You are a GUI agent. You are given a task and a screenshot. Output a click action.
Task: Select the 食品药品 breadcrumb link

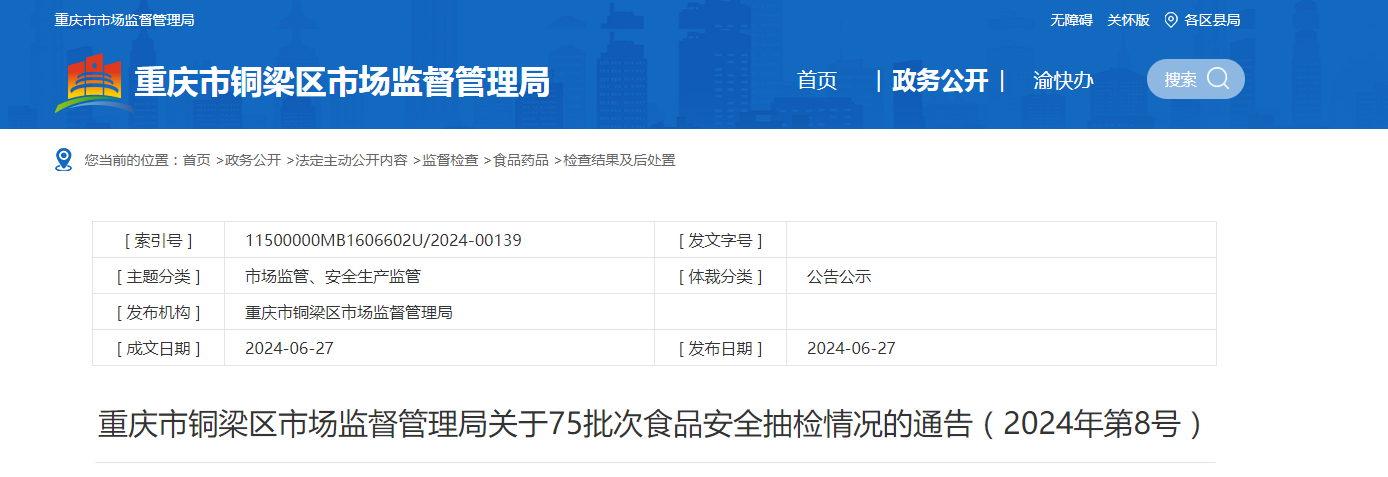pos(521,160)
